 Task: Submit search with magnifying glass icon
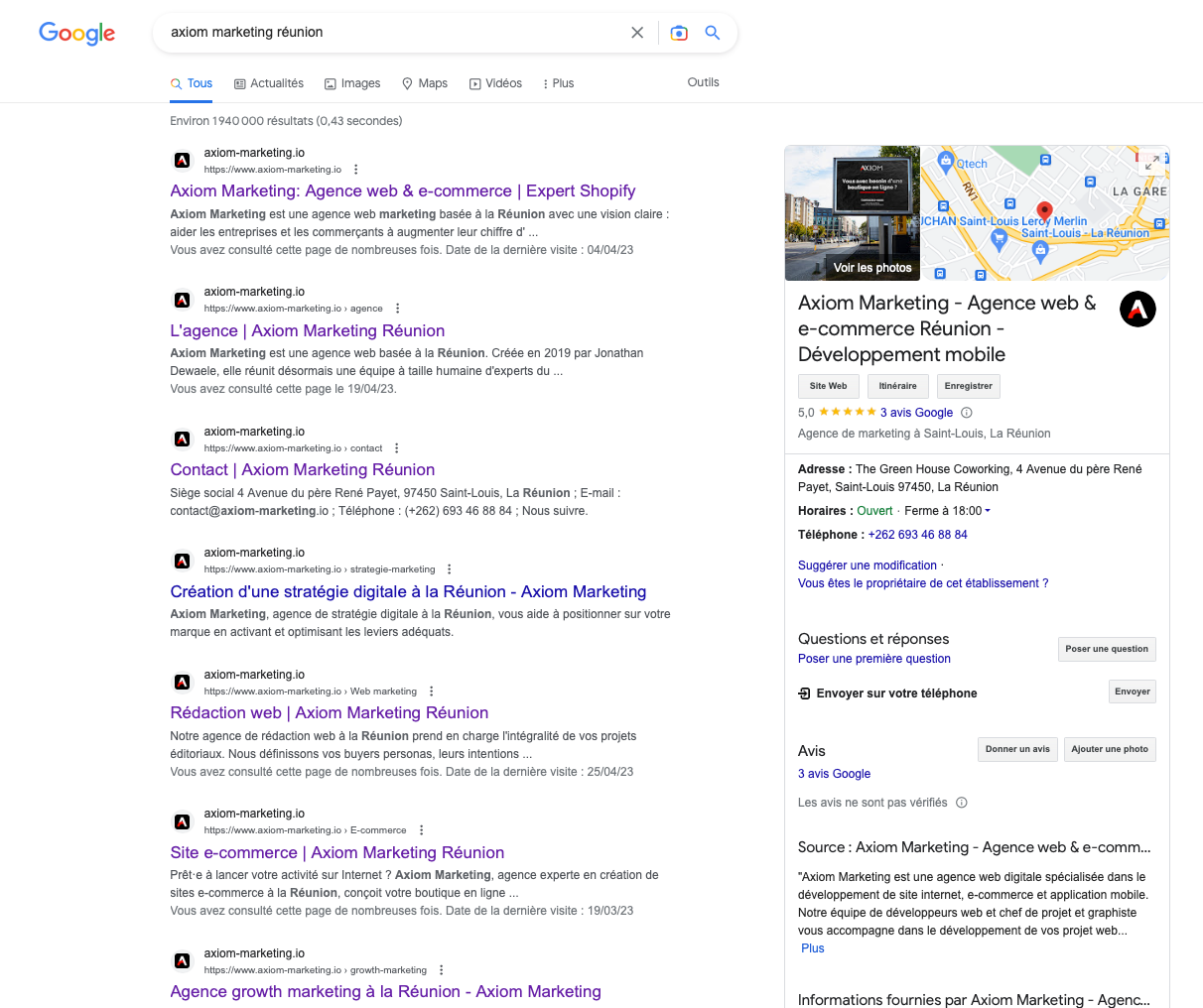713,33
